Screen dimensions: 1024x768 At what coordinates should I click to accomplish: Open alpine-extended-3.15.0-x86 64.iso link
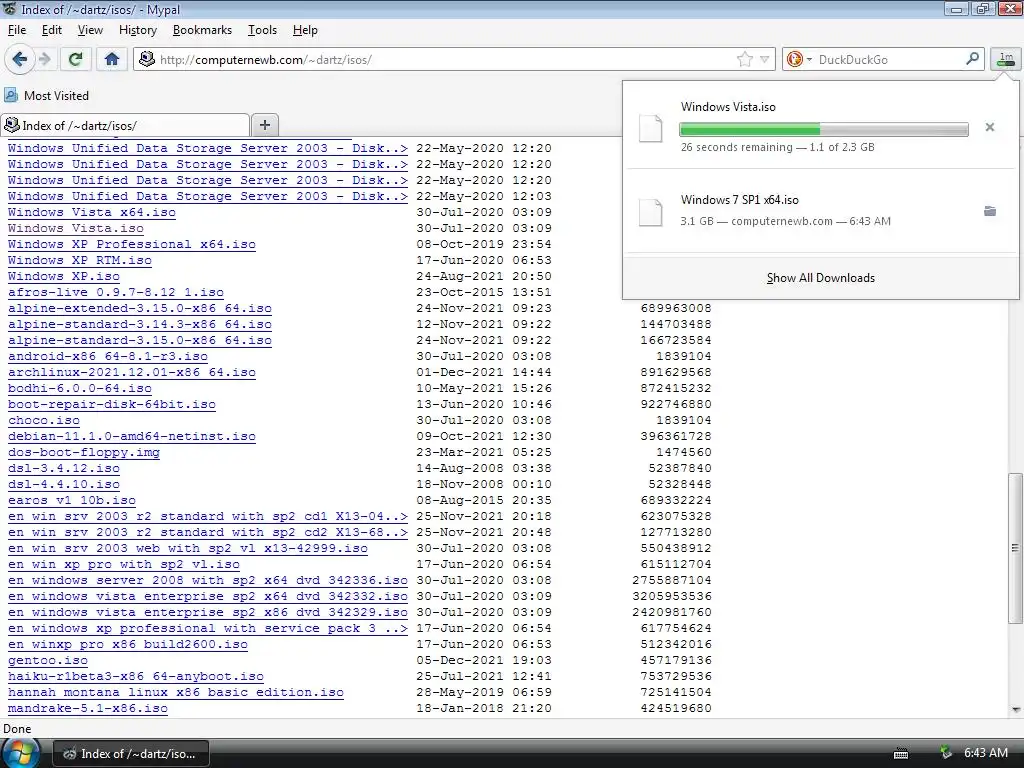[x=140, y=308]
